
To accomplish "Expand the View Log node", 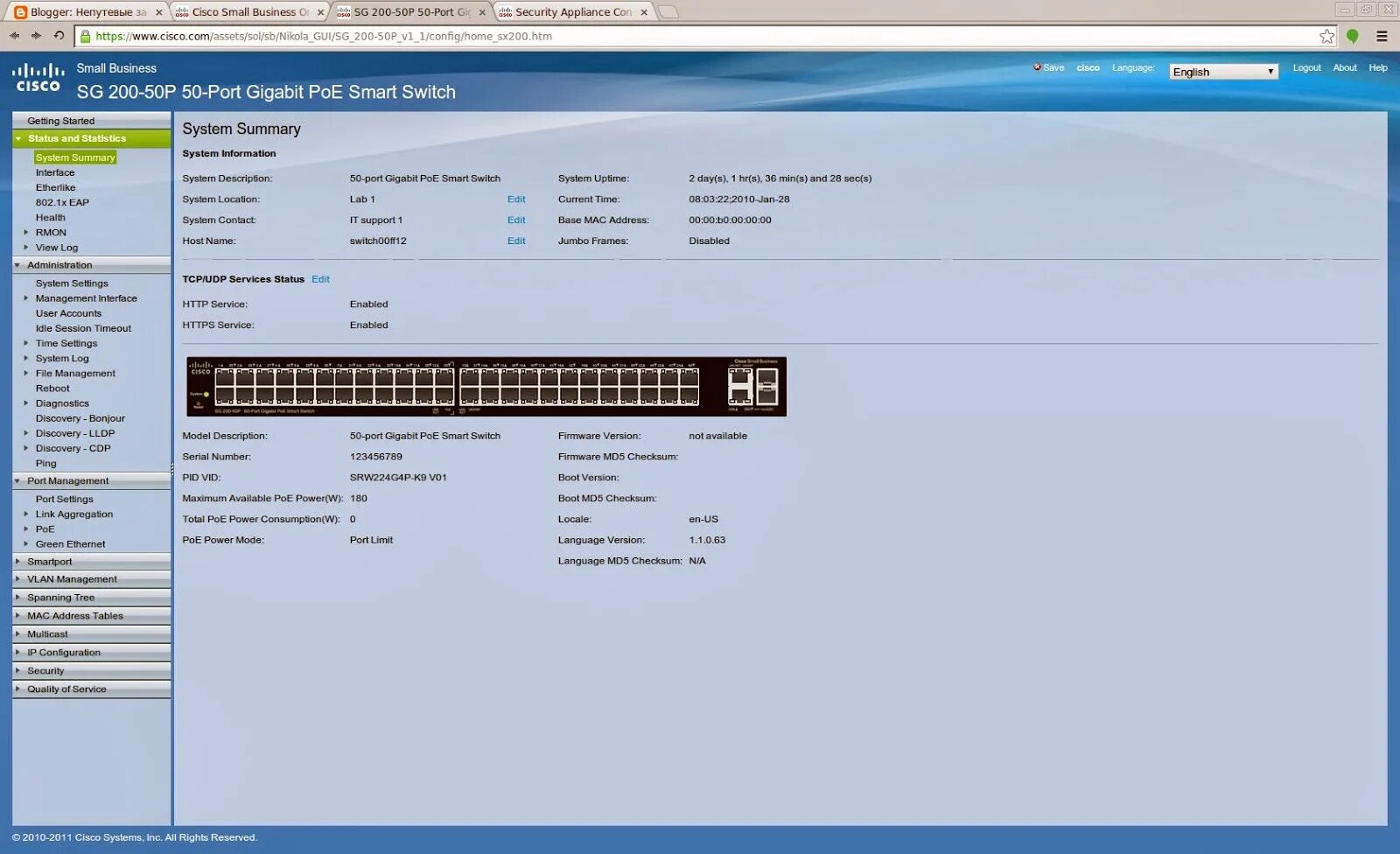I will (x=26, y=248).
